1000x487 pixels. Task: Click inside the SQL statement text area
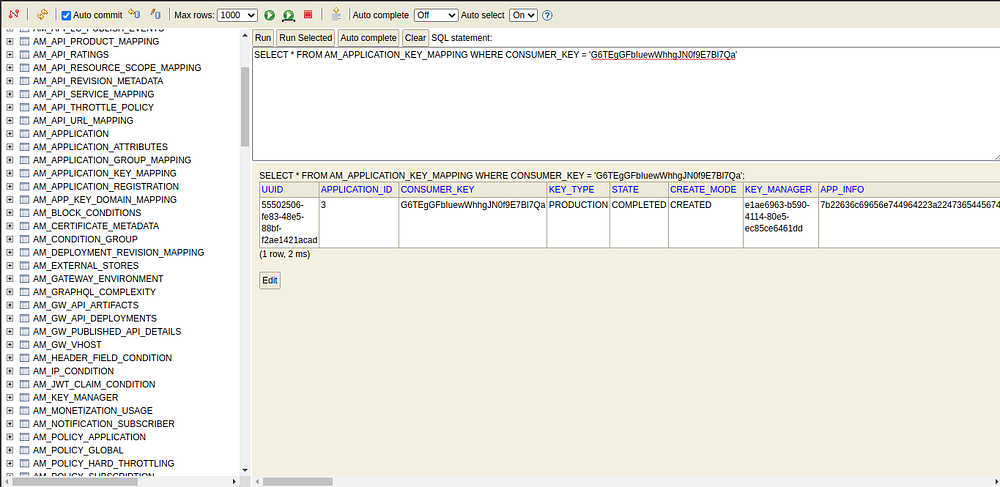[x=626, y=104]
